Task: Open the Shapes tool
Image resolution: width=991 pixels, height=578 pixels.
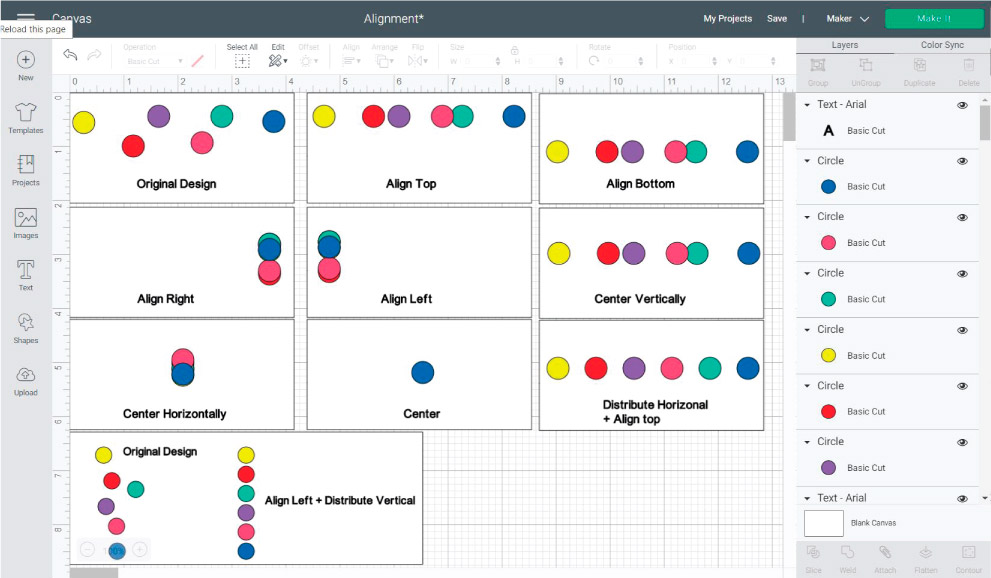Action: pyautogui.click(x=25, y=323)
